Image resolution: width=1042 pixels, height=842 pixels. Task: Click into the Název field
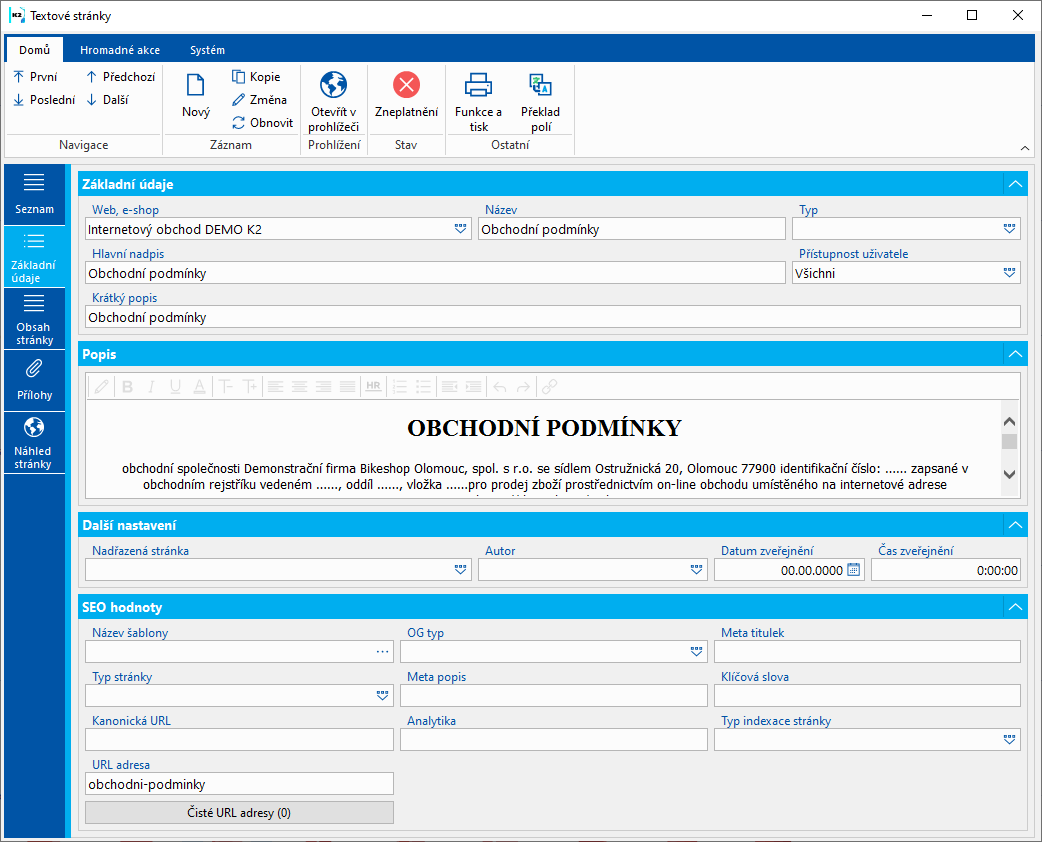[631, 229]
